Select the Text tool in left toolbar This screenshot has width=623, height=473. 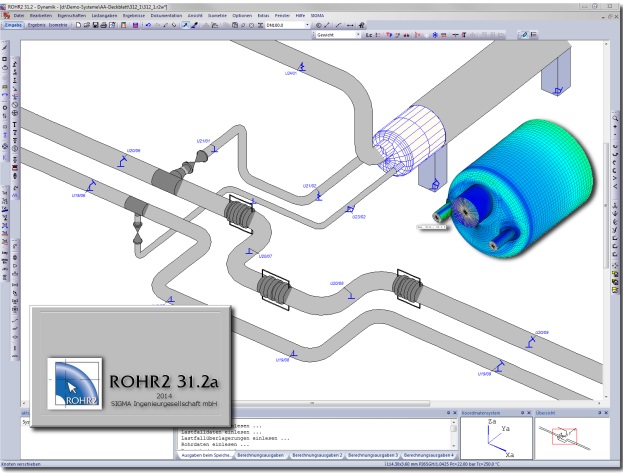pyautogui.click(x=15, y=125)
